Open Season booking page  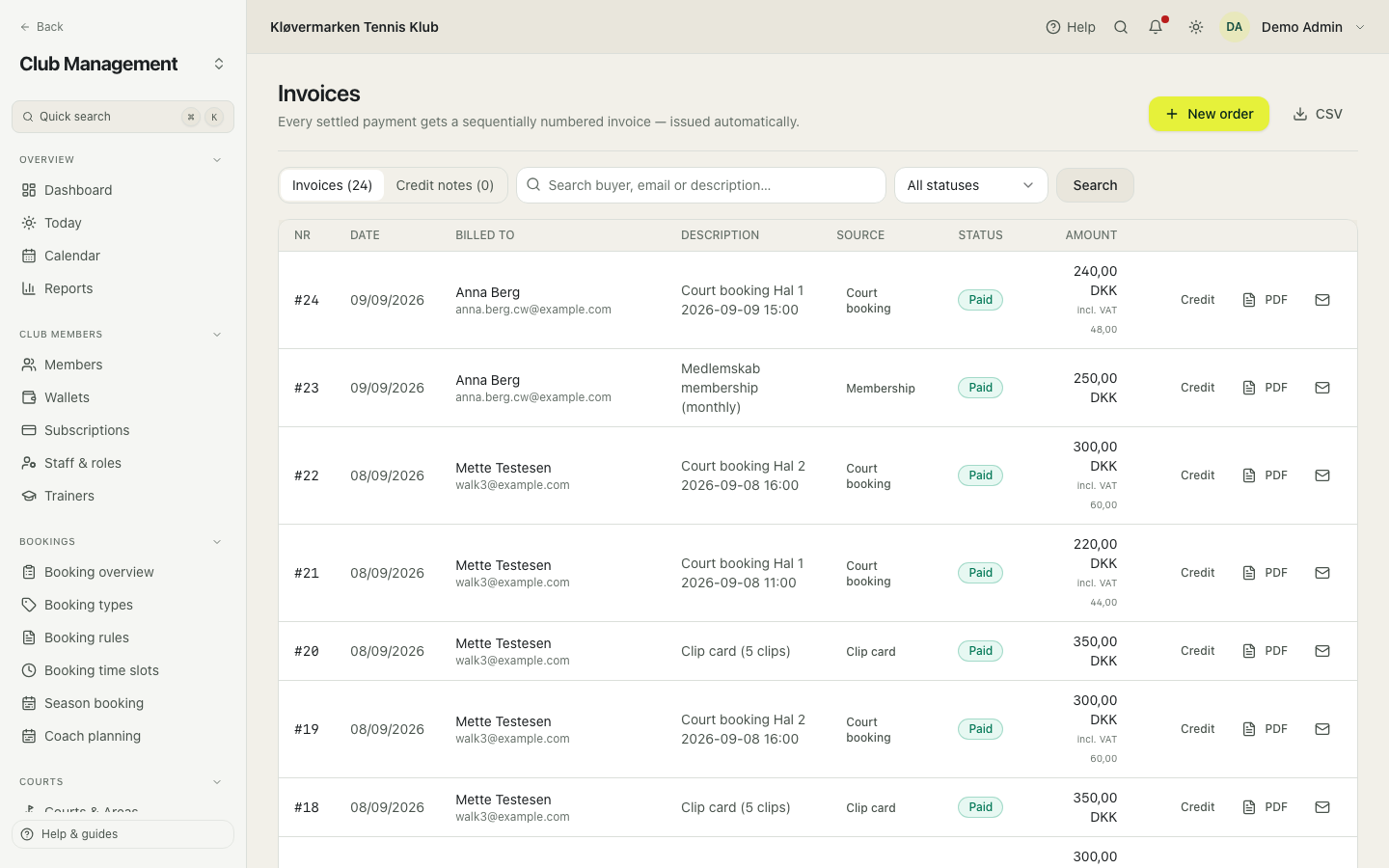(123, 703)
